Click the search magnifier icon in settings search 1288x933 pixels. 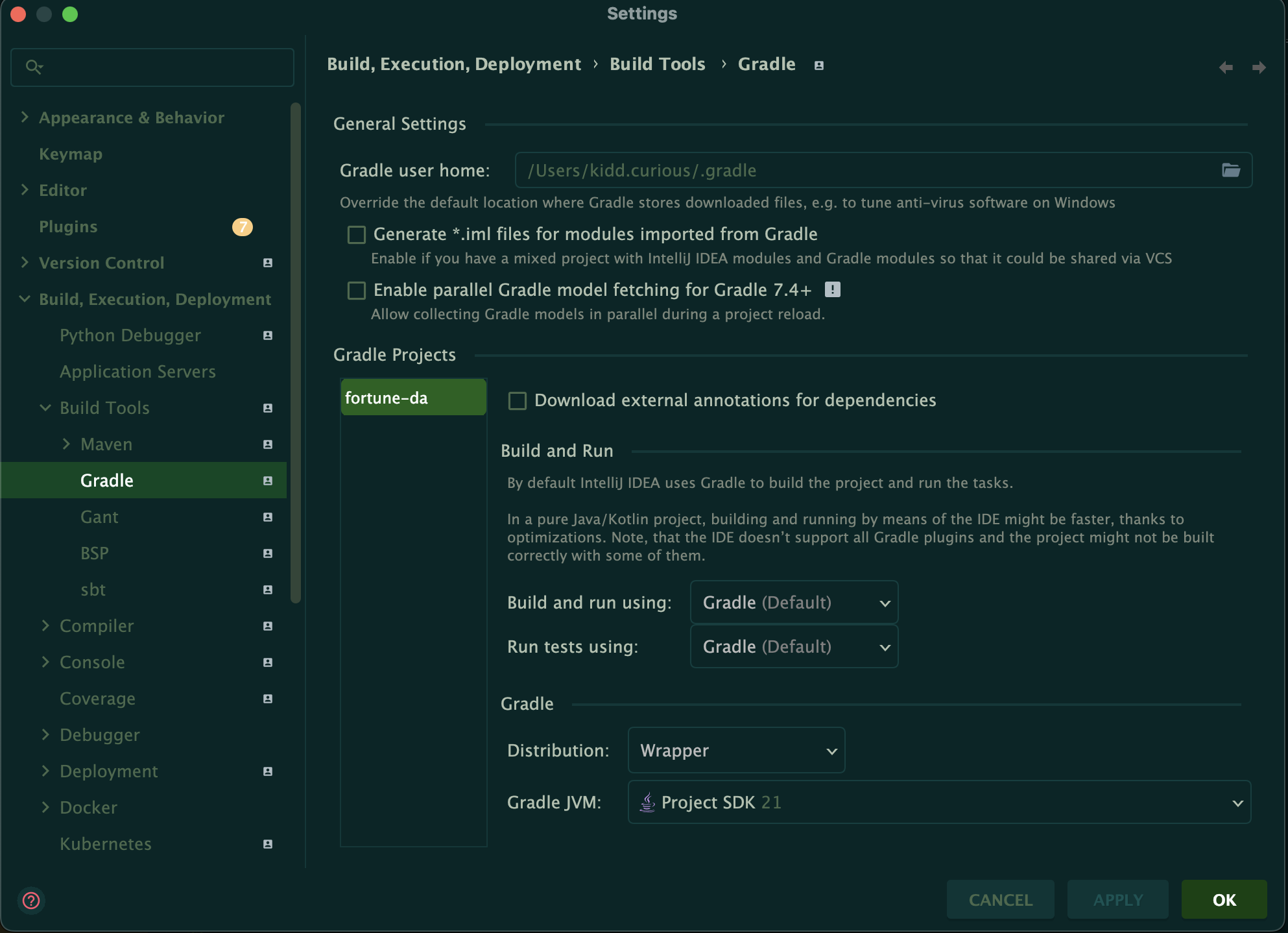point(33,67)
